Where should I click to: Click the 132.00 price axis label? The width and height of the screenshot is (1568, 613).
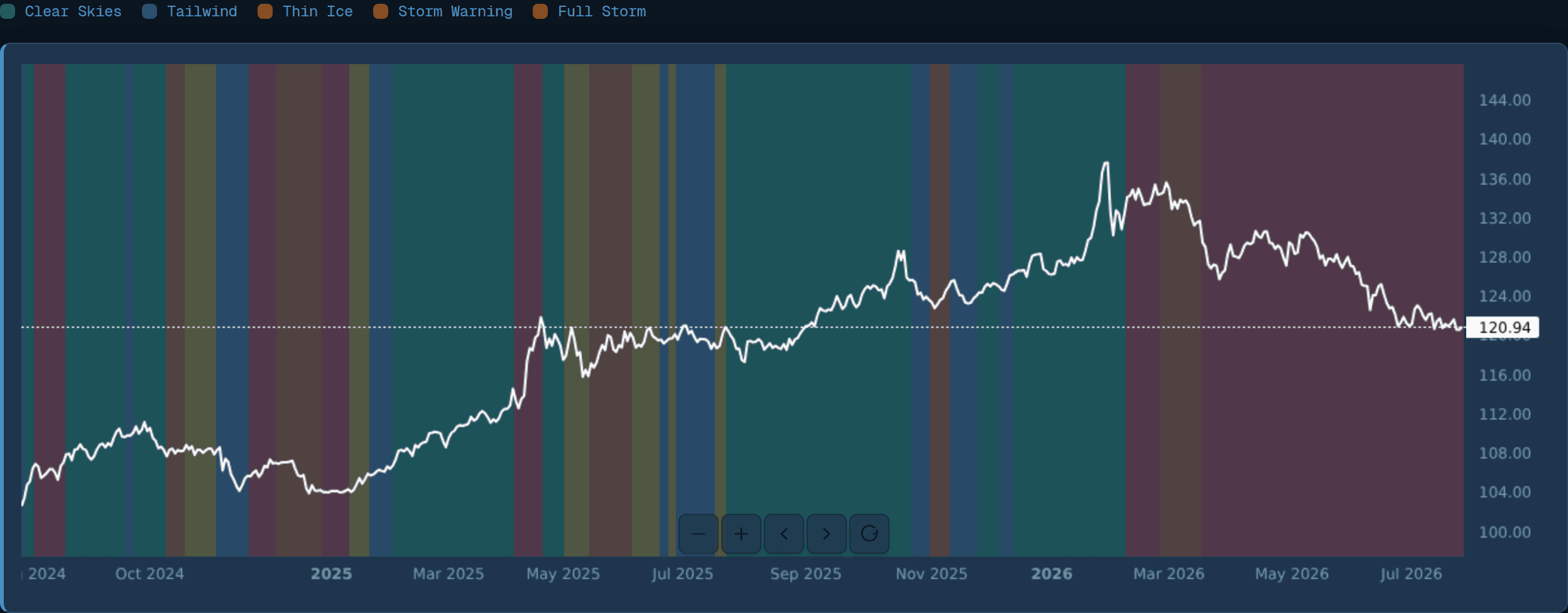(1505, 219)
